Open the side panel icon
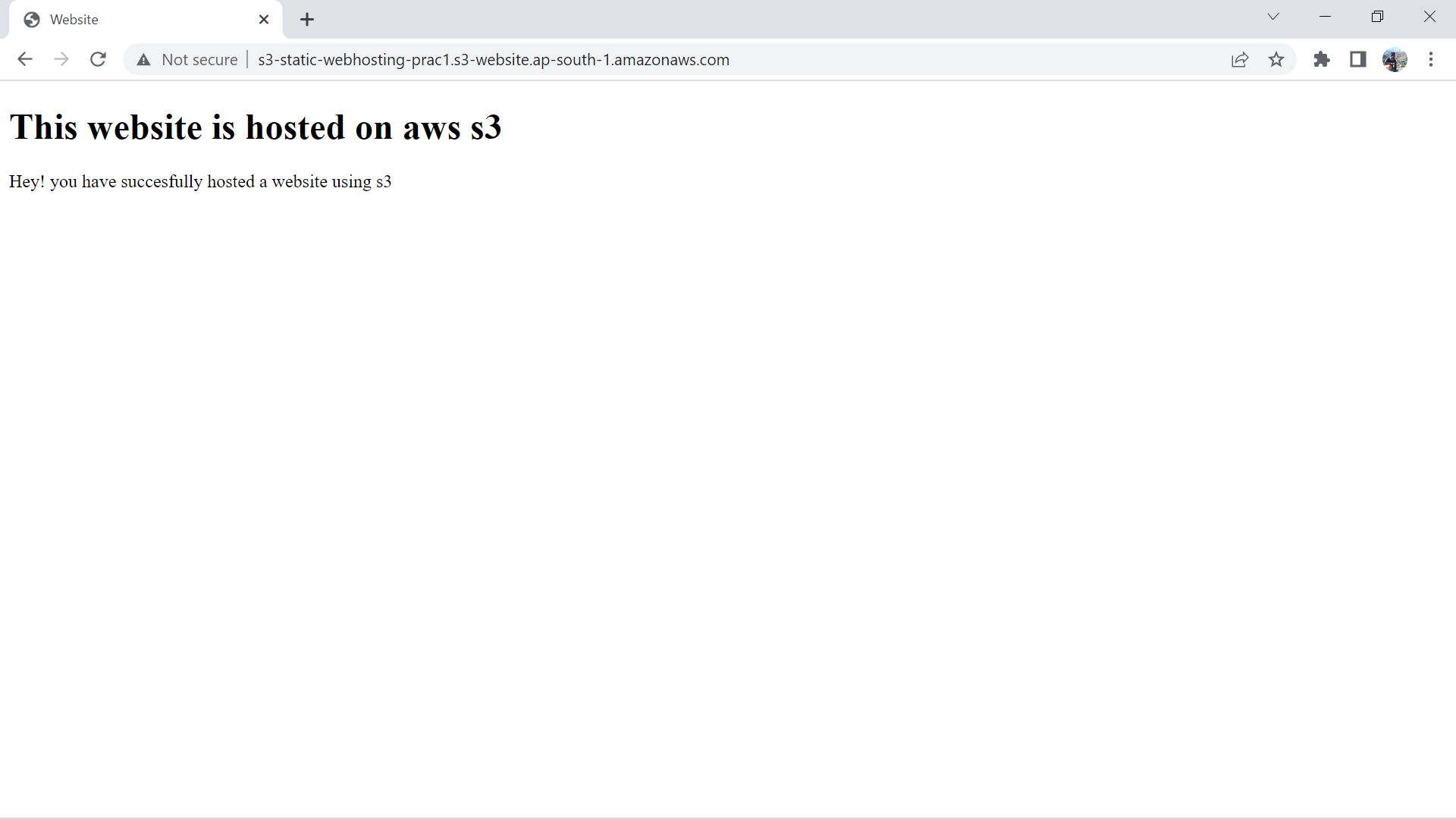Screen dimensions: 1456x819 click(x=1358, y=59)
